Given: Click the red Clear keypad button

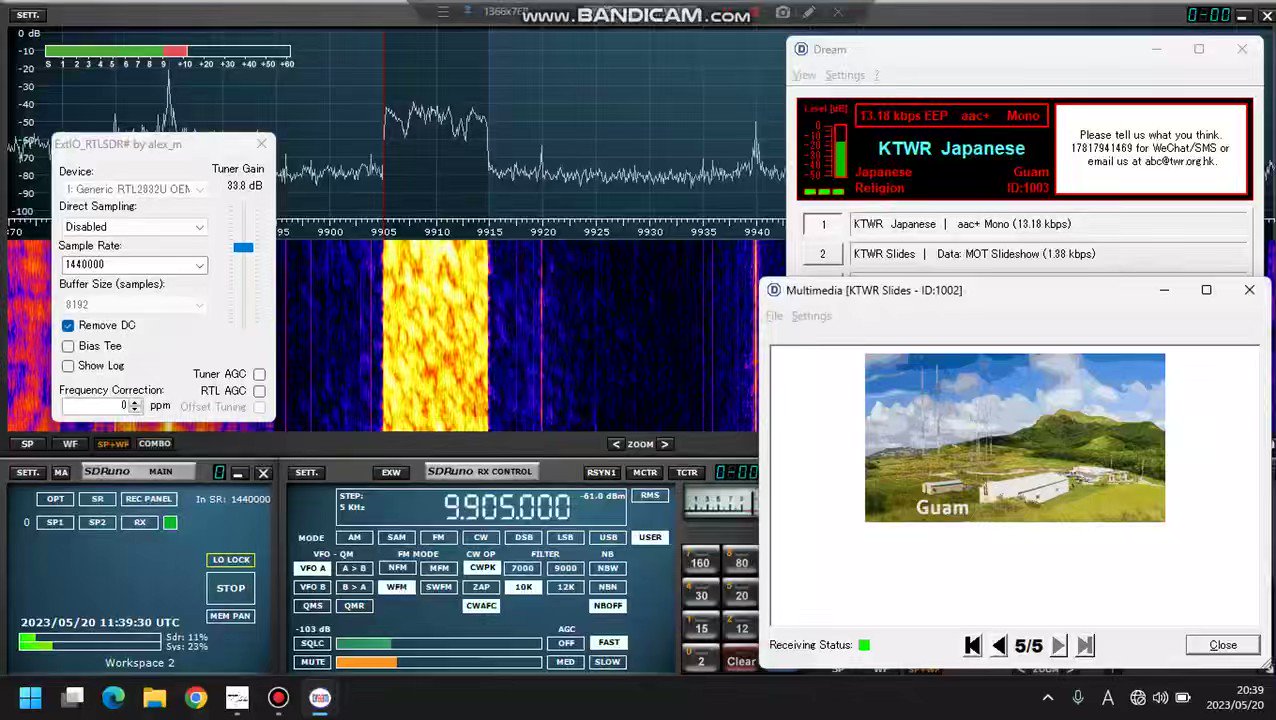Looking at the screenshot, I should (741, 661).
